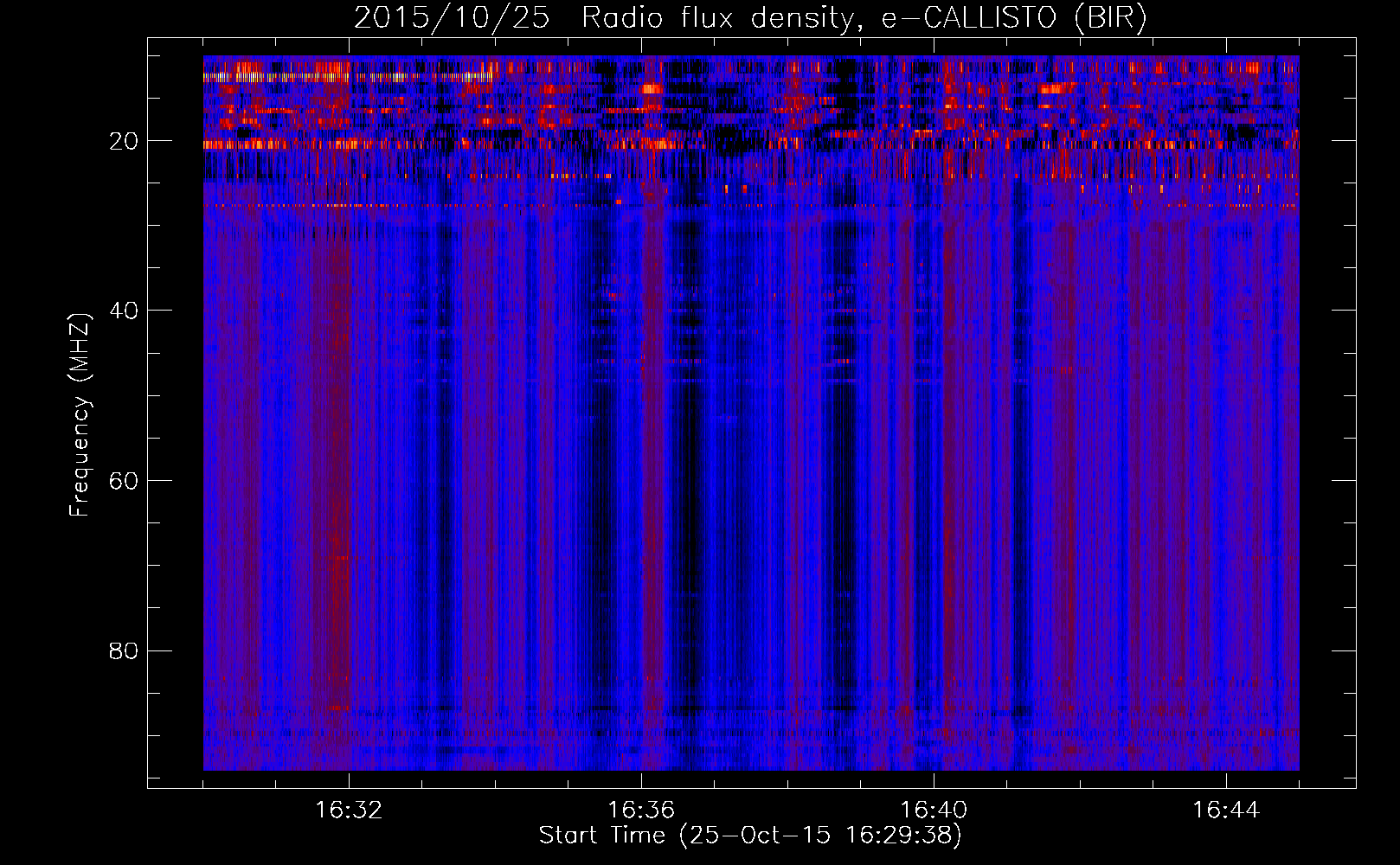Click the 16:32 time axis label
Screen dimensions: 1400x865
(x=349, y=811)
